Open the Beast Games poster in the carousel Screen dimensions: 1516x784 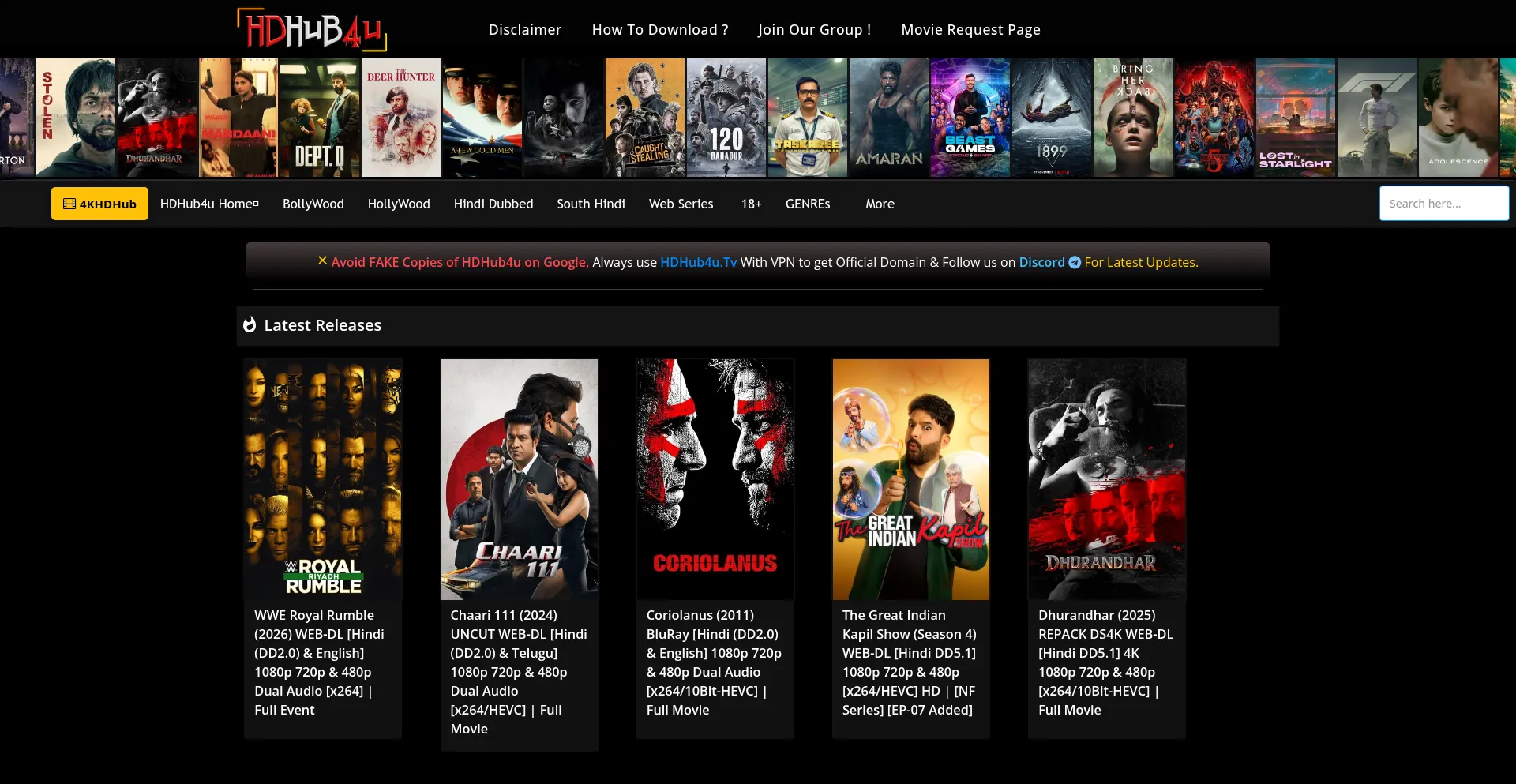click(x=970, y=118)
